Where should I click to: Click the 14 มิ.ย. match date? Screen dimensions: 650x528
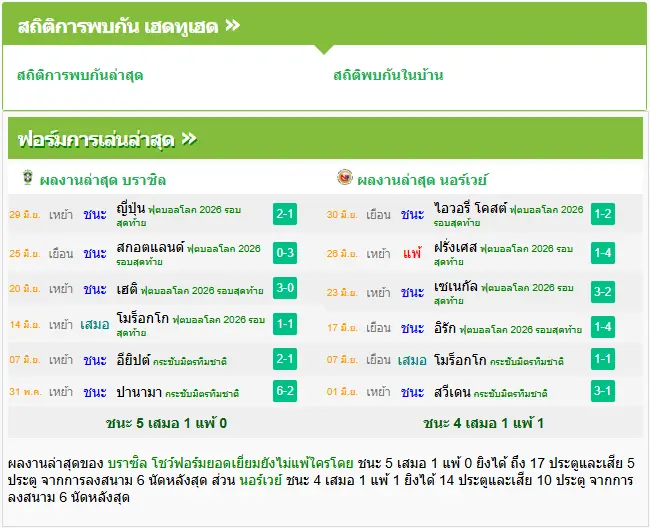(24, 325)
